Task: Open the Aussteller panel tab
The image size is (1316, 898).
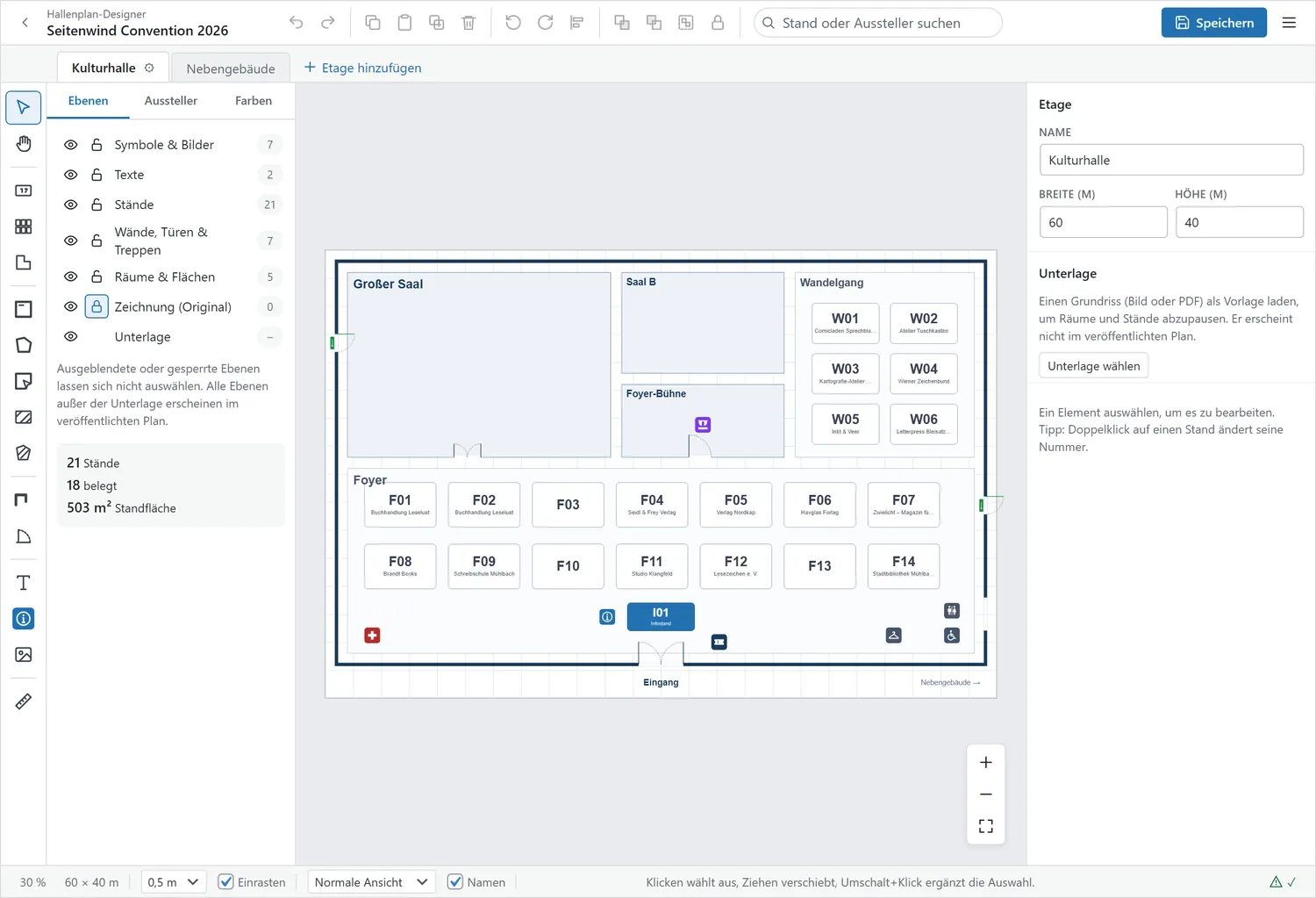Action: 171,101
